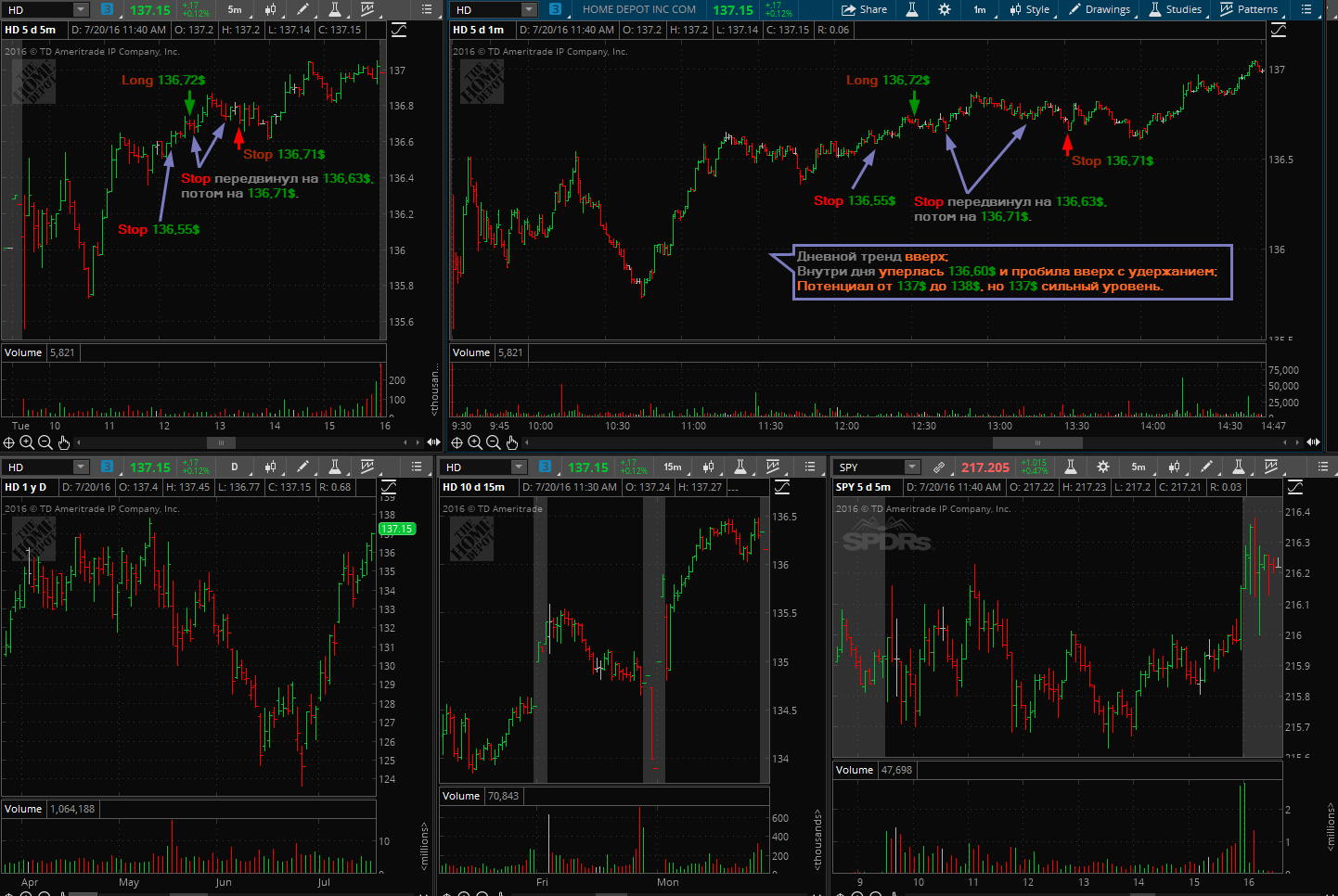Zoom out on HD 1m chart
1338x896 pixels.
coord(493,442)
